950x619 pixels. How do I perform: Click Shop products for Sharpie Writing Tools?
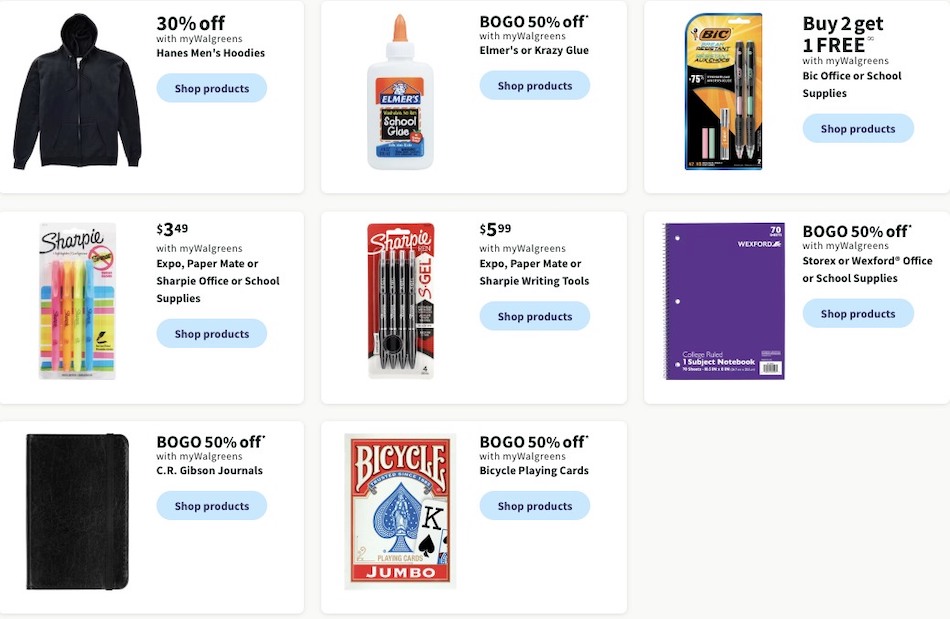(535, 316)
